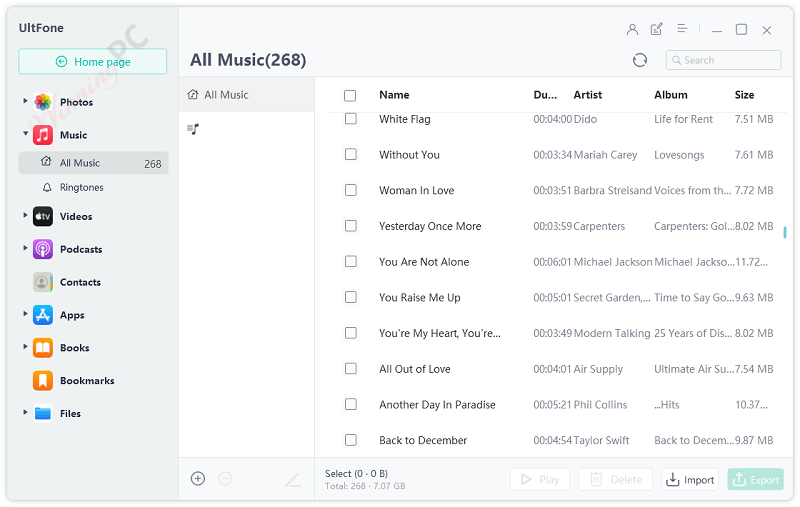Click the Ringtones bell icon
The width and height of the screenshot is (800, 507).
coord(47,188)
